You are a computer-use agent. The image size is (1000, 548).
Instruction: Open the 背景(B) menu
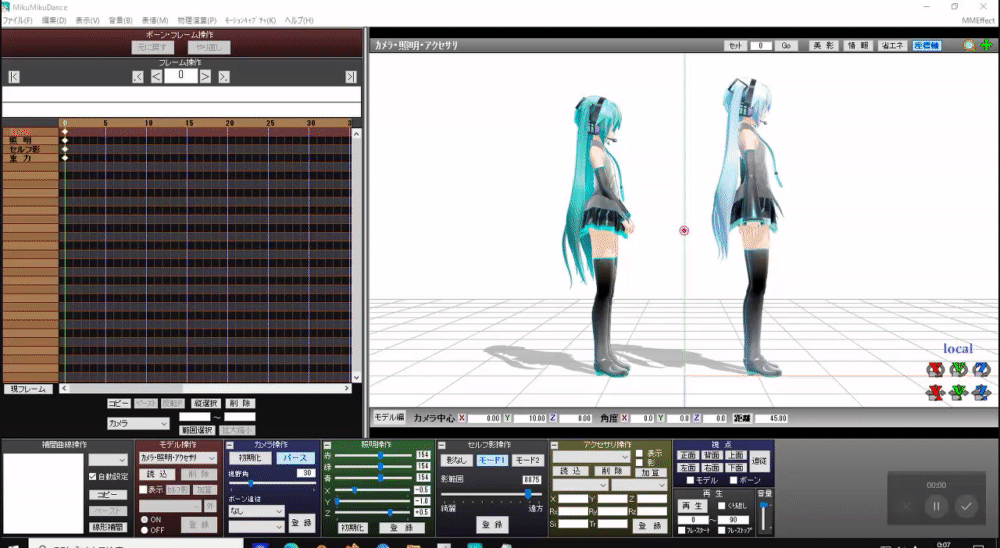pyautogui.click(x=121, y=20)
